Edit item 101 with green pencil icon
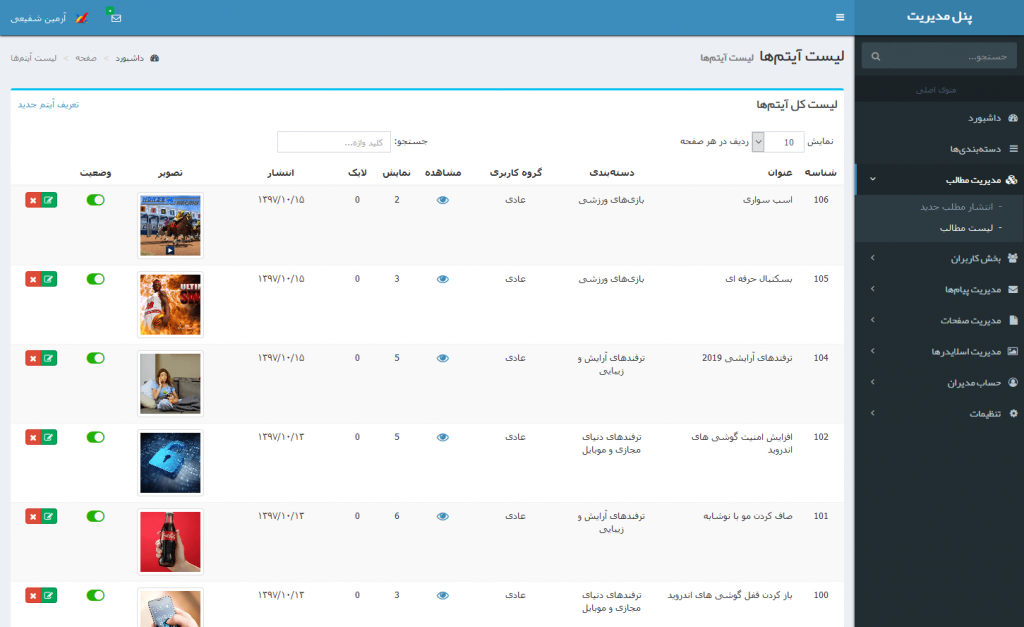The height and width of the screenshot is (627, 1024). pos(49,516)
